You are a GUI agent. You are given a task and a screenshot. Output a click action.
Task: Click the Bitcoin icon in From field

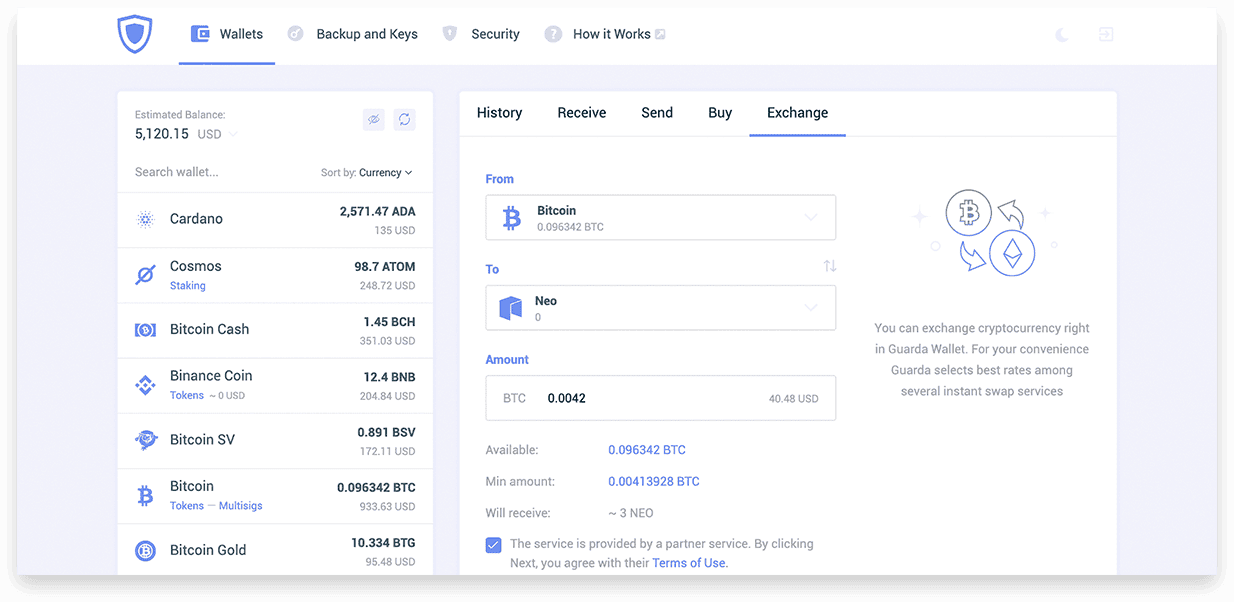(512, 218)
